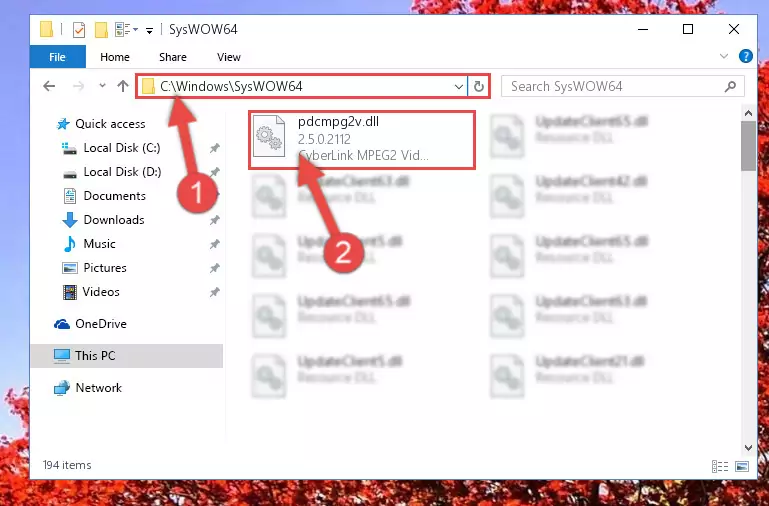Open the File ribbon tab
This screenshot has width=769, height=506.
tap(57, 57)
